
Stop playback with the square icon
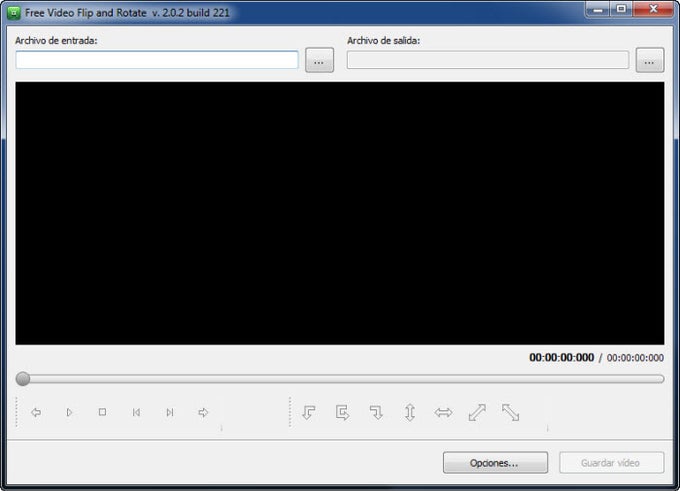pos(102,412)
